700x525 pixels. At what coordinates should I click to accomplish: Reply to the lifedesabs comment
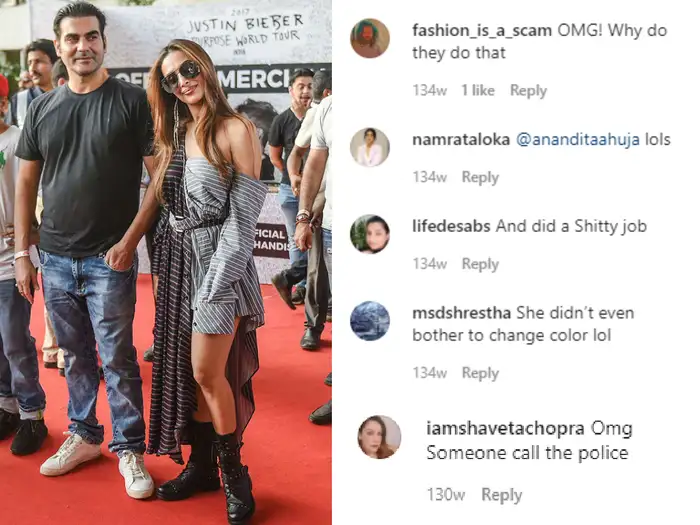point(480,264)
